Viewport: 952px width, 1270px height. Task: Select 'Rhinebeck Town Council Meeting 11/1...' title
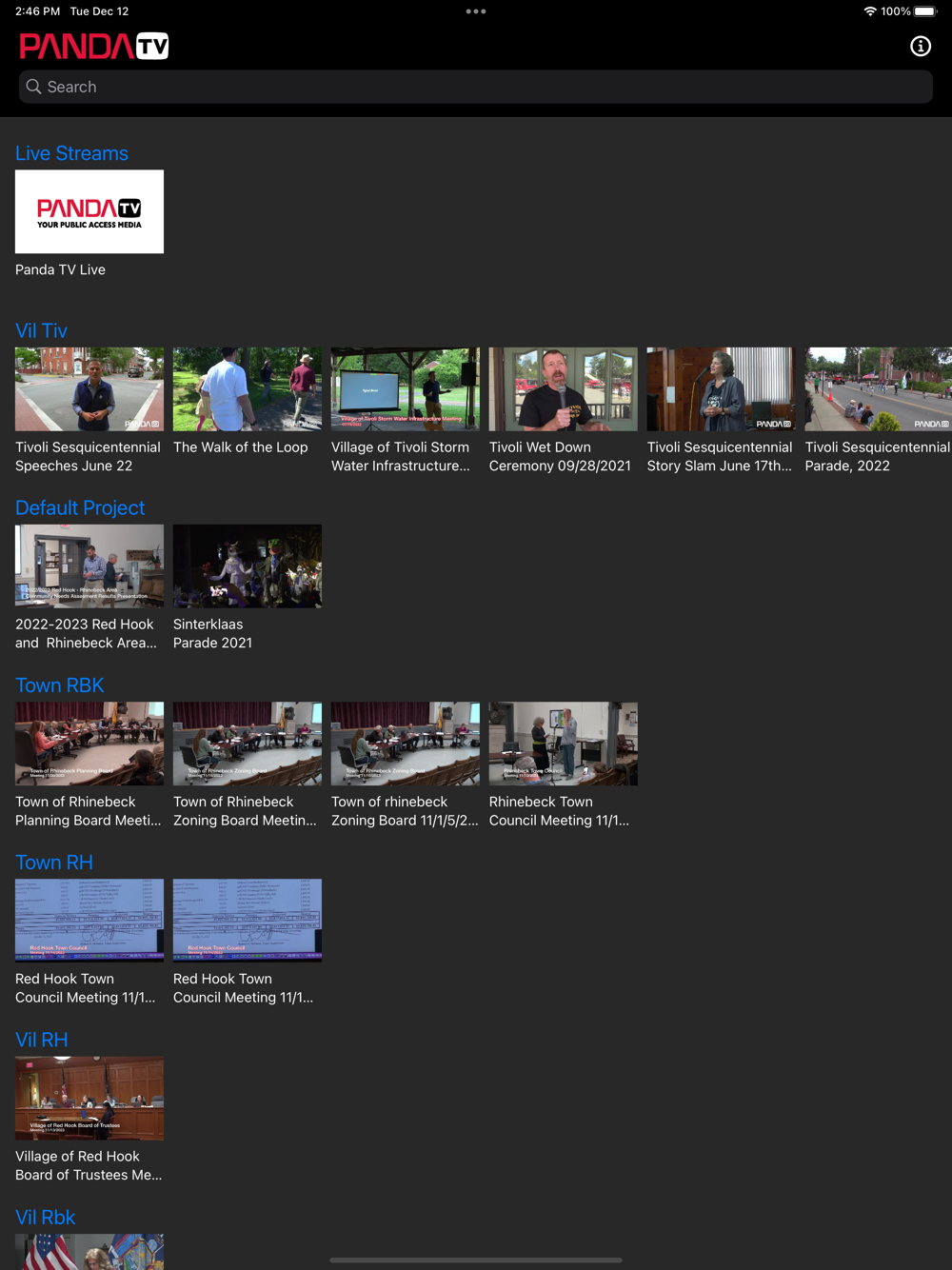point(559,811)
